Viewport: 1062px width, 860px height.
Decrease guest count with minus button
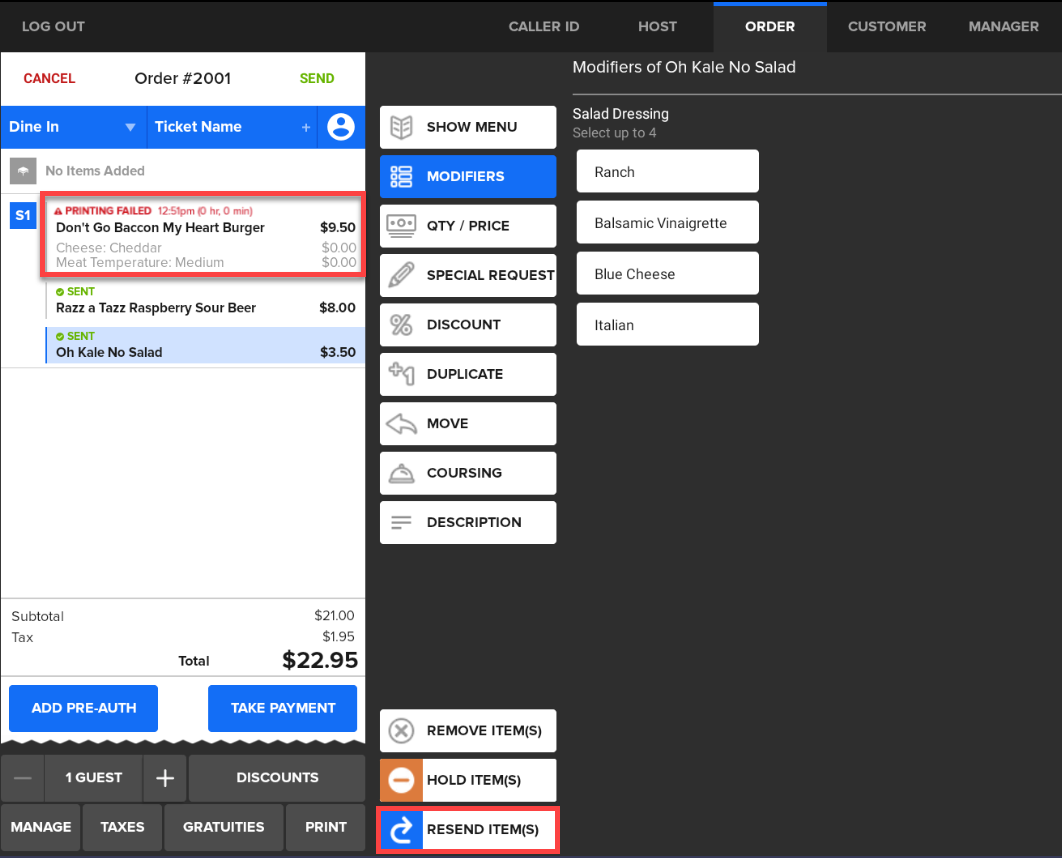(x=23, y=778)
